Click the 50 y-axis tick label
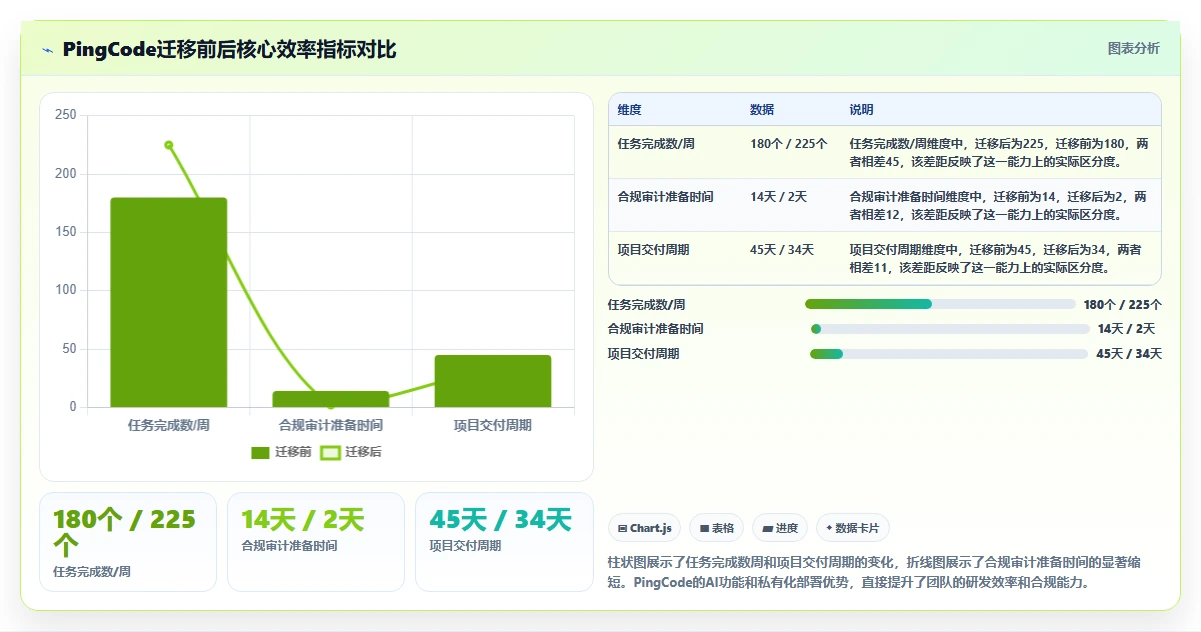This screenshot has width=1201, height=632. coord(69,349)
